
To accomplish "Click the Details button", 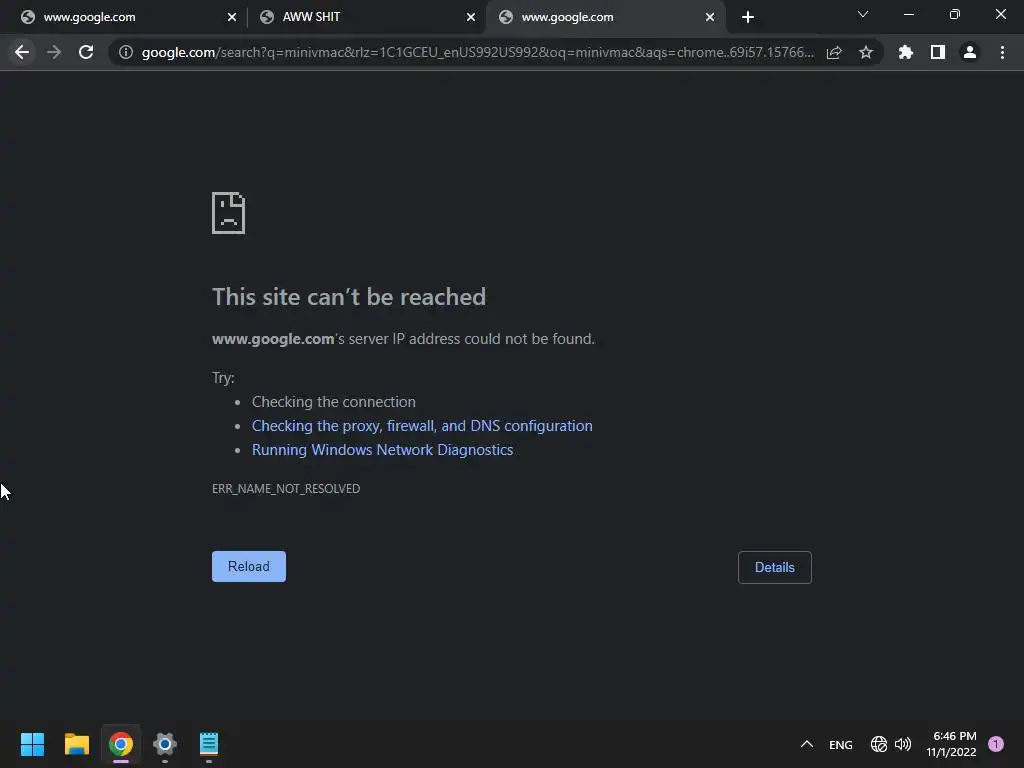I will click(x=775, y=567).
